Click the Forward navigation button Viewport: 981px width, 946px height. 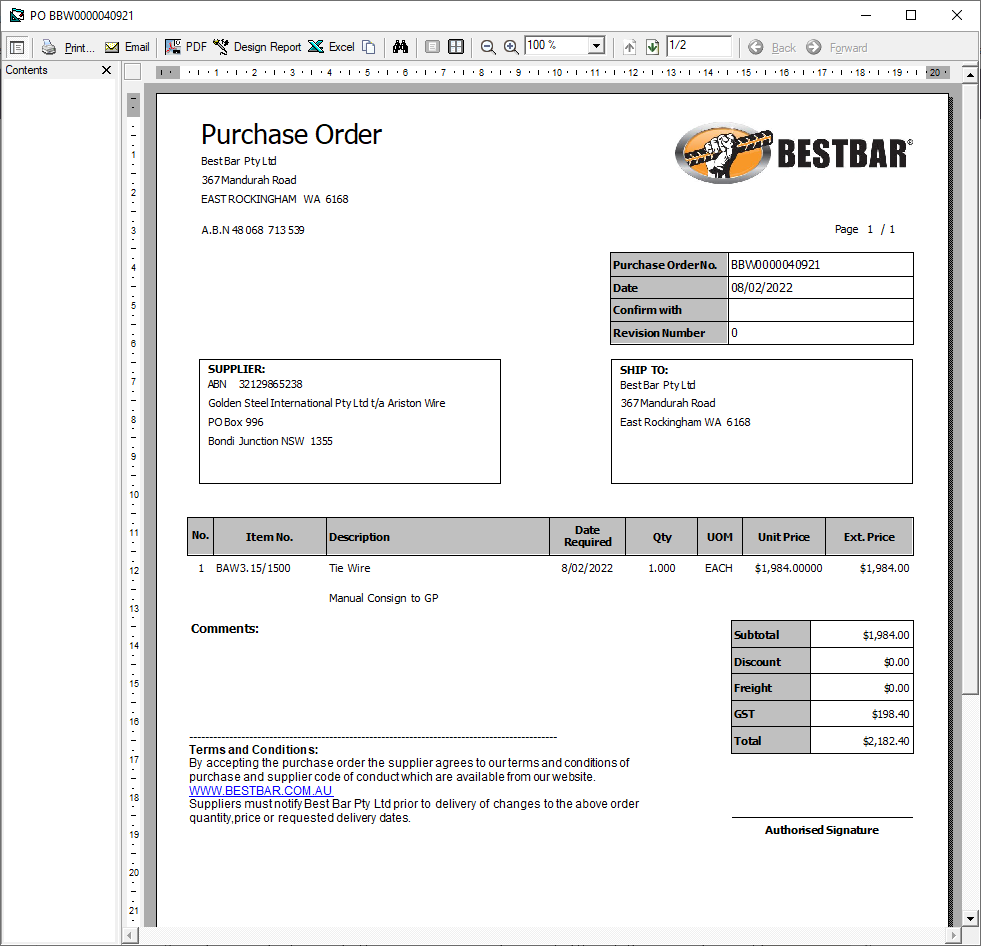(x=836, y=48)
